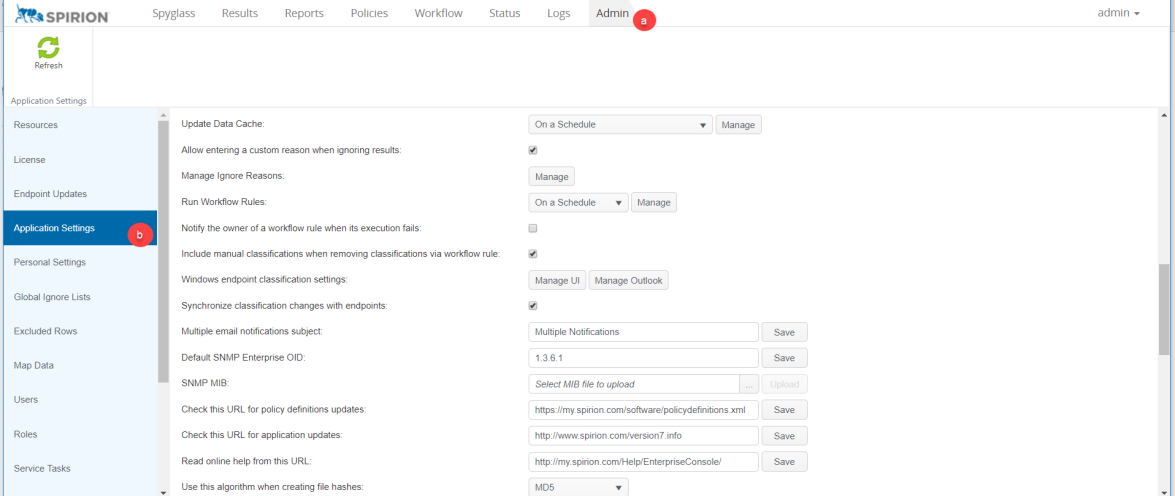The height and width of the screenshot is (496, 1175).
Task: Click Manage button for Ignore Reasons
Action: 551,177
